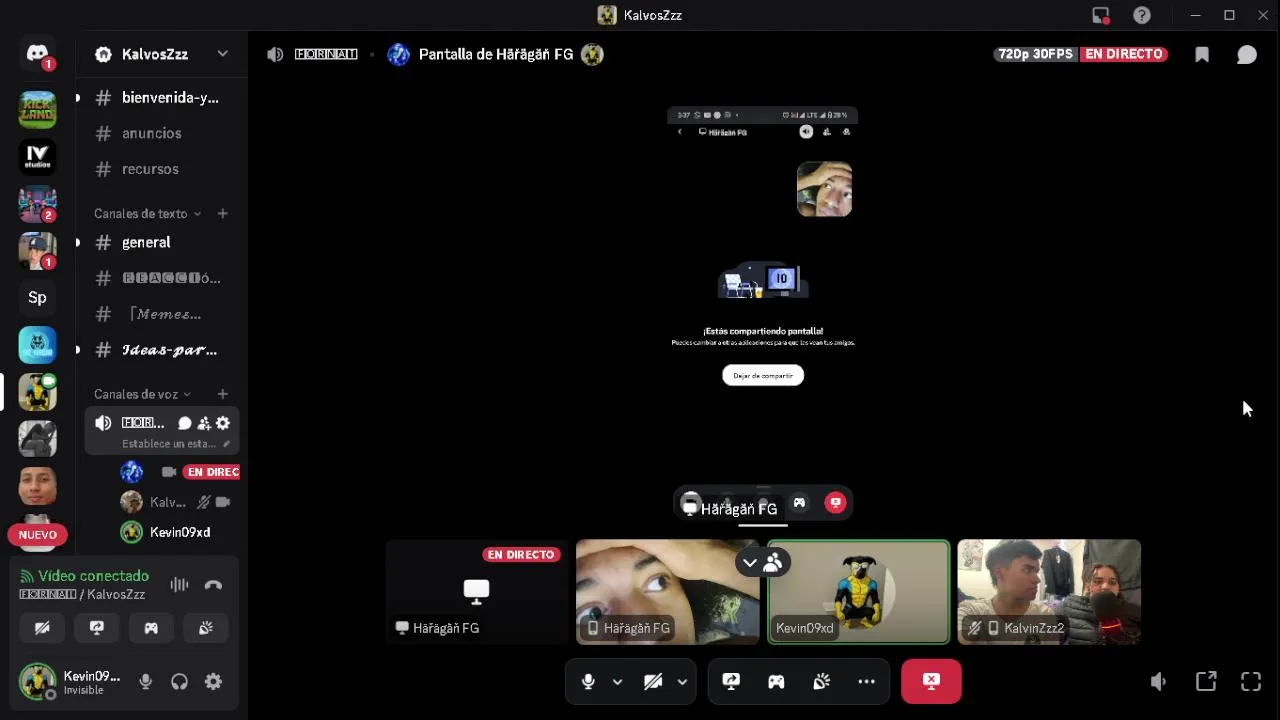Open Discord direct messages home icon
Viewport: 1280px width, 720px height.
(x=37, y=53)
